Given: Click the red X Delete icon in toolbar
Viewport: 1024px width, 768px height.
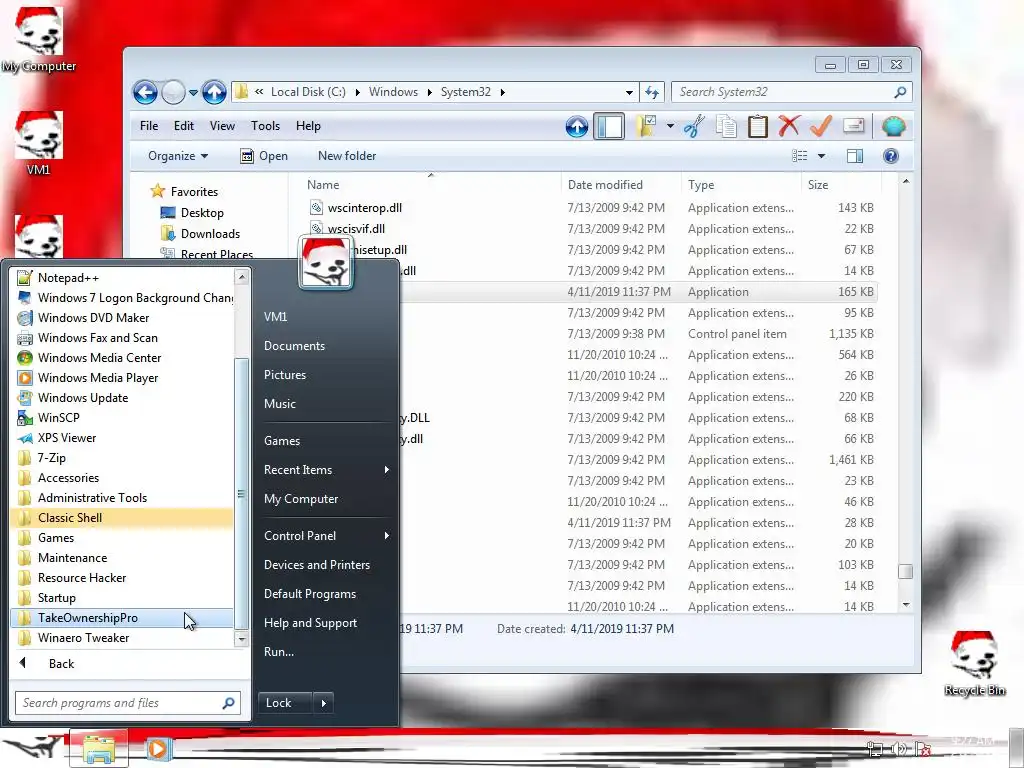Looking at the screenshot, I should click(x=789, y=126).
